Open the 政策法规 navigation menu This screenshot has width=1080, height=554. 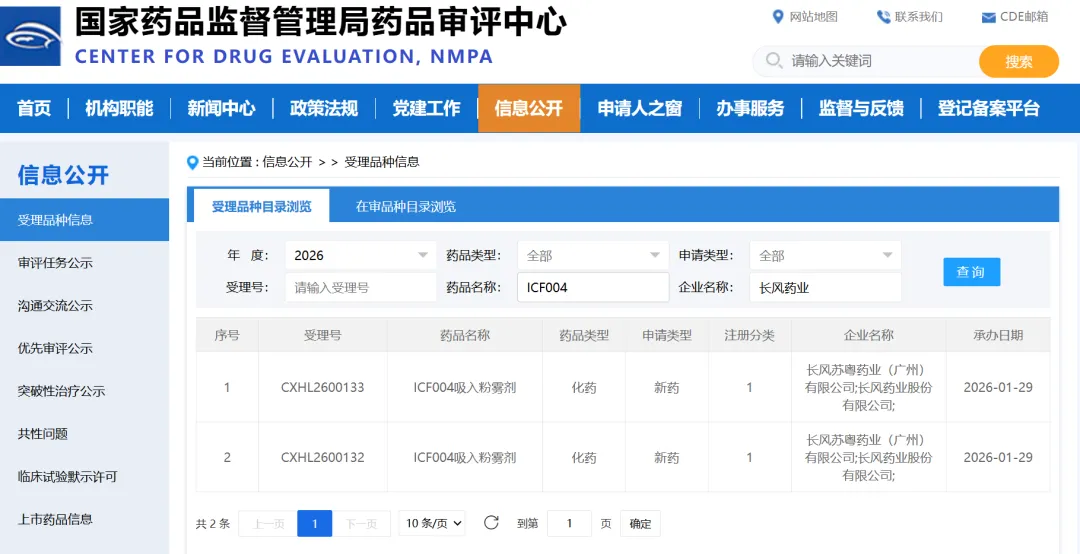click(323, 108)
